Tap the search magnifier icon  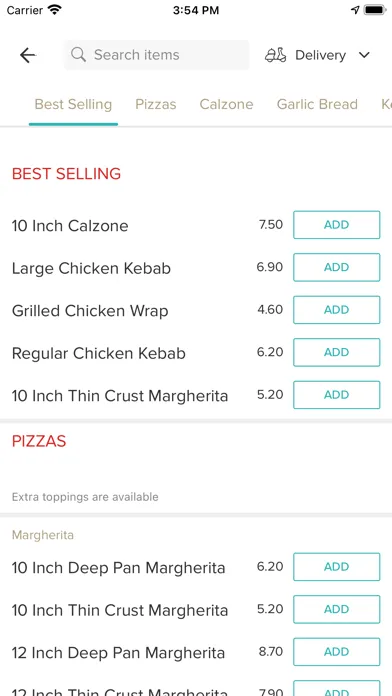(x=79, y=55)
